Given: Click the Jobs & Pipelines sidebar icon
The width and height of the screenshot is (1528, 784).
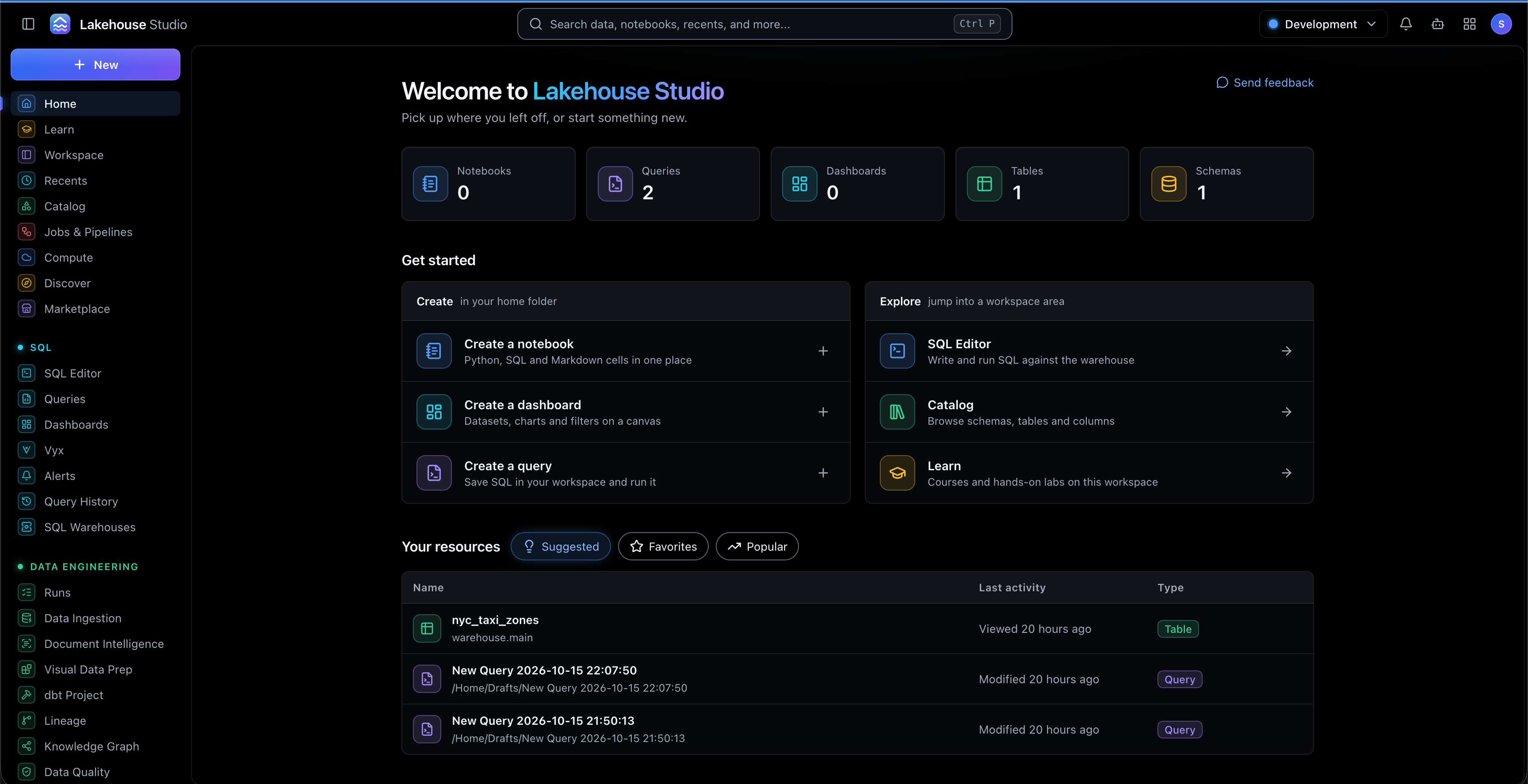Looking at the screenshot, I should point(27,232).
